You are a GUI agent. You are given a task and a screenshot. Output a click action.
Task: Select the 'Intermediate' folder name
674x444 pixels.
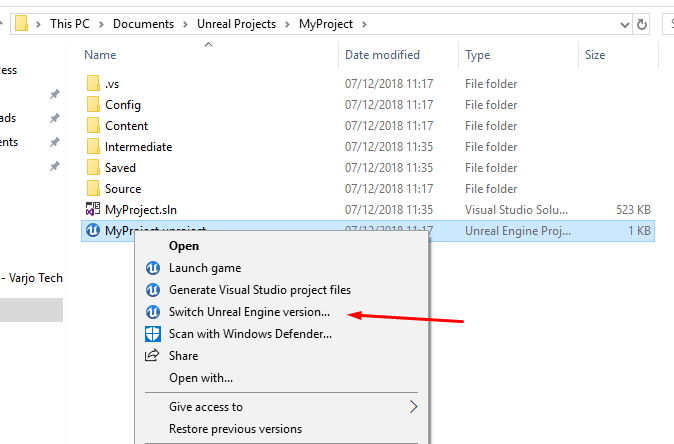138,147
